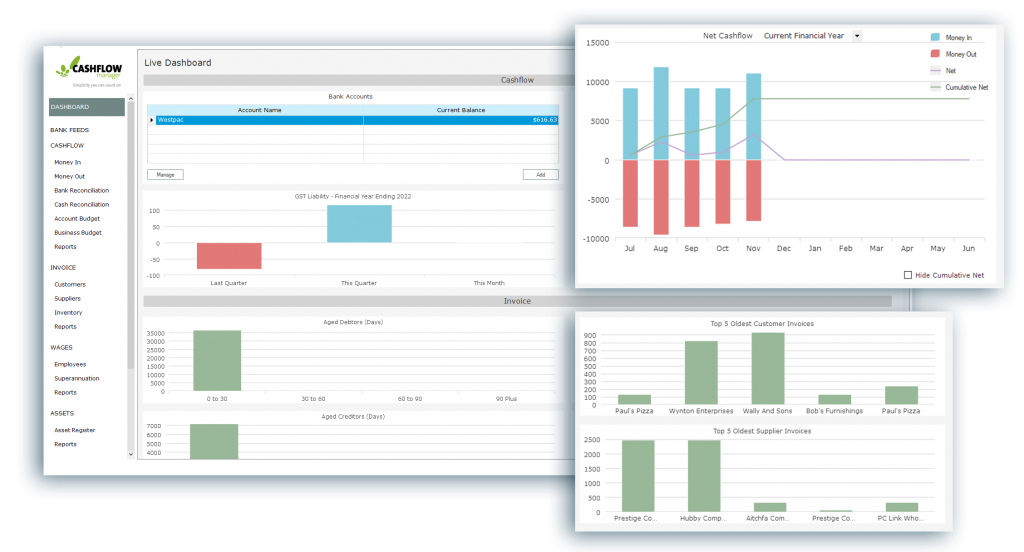Click the Cashflow Manager logo

pos(89,71)
